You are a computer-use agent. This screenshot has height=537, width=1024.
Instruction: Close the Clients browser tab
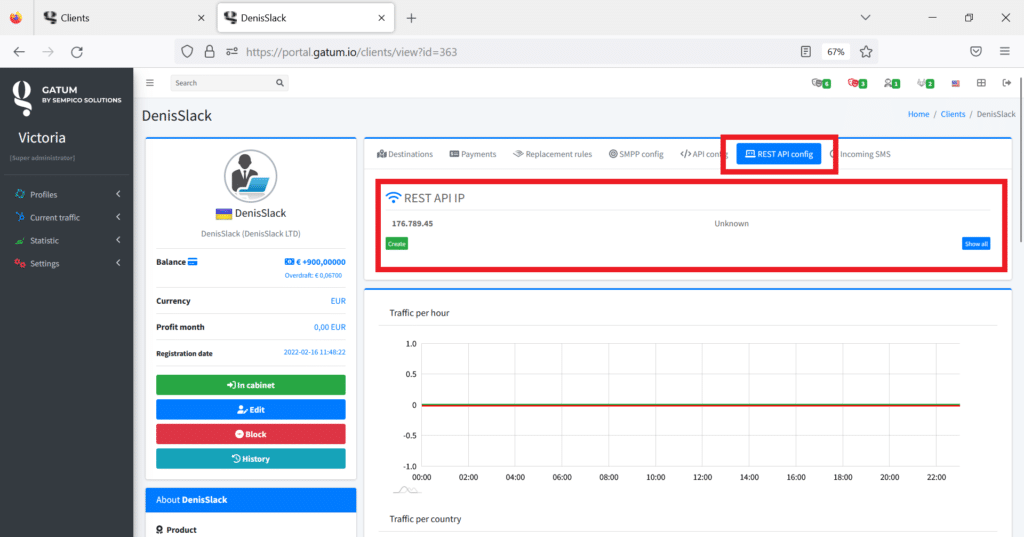click(201, 18)
